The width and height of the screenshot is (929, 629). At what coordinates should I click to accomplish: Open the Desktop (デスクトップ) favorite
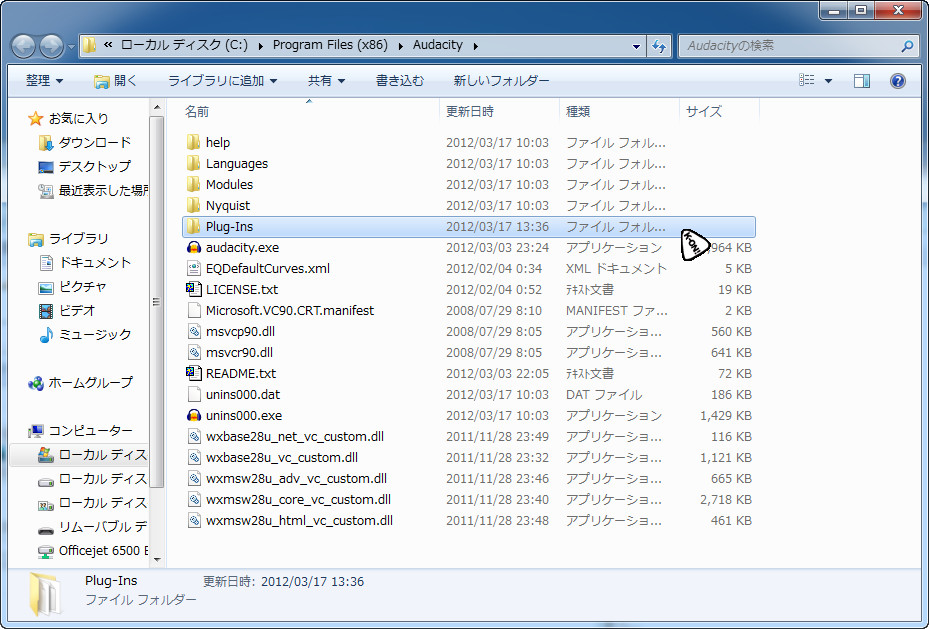click(x=84, y=166)
